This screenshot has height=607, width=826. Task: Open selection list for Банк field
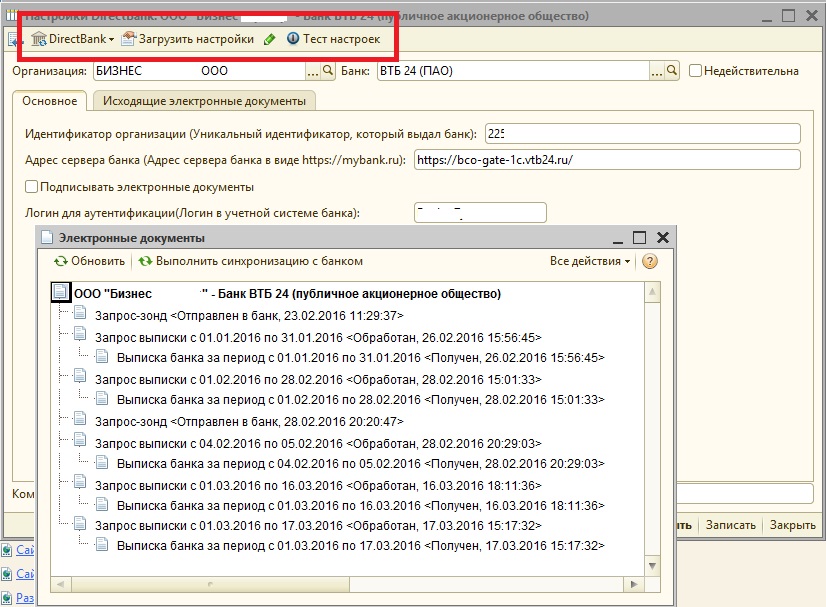pos(656,71)
